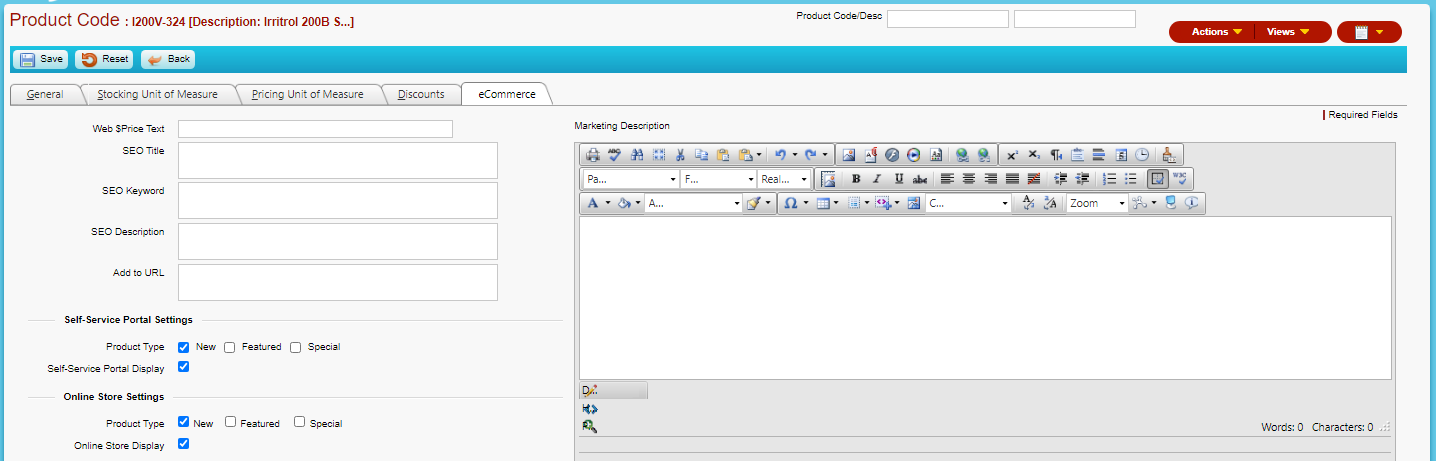Click the SEO Title text area

coord(338,160)
